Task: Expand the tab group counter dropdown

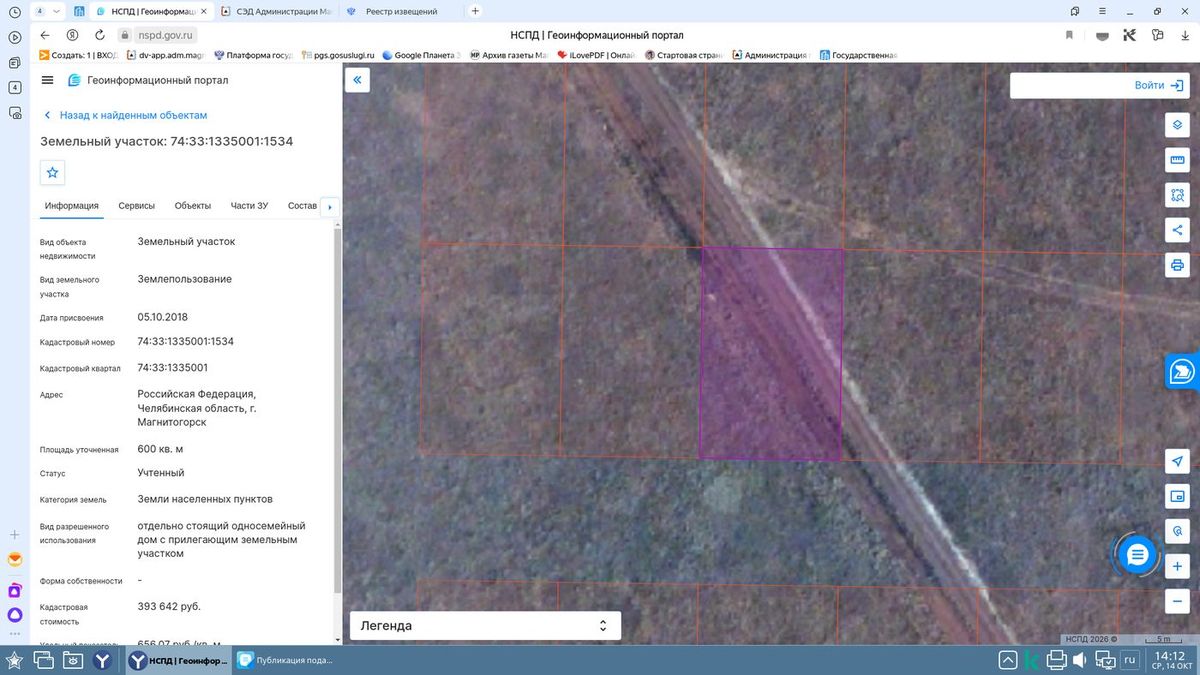Action: (x=46, y=11)
